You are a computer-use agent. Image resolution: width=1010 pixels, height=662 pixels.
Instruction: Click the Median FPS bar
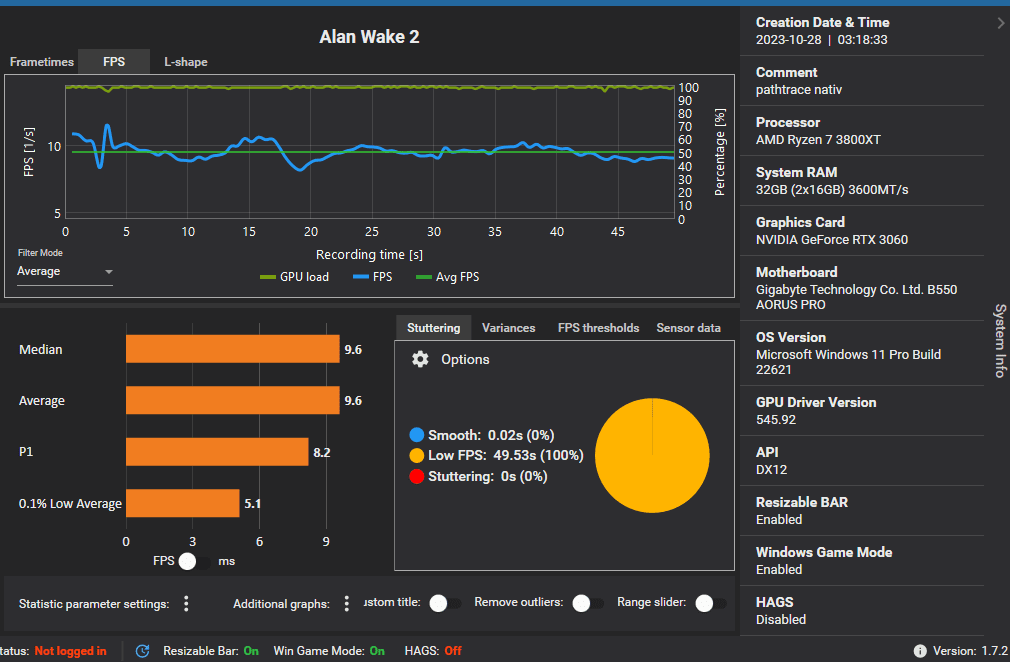[x=233, y=349]
